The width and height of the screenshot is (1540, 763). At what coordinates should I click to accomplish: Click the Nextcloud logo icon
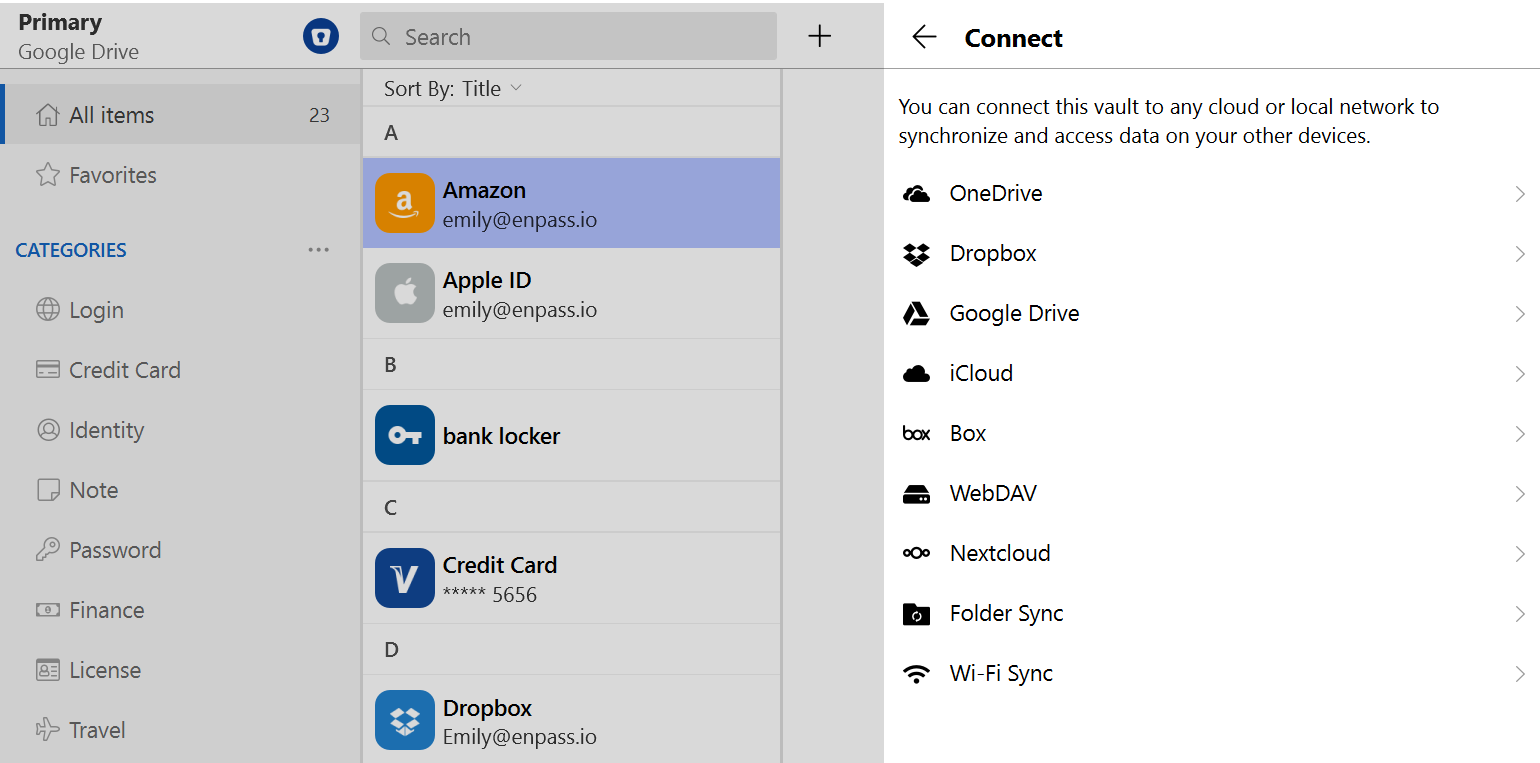tap(916, 553)
